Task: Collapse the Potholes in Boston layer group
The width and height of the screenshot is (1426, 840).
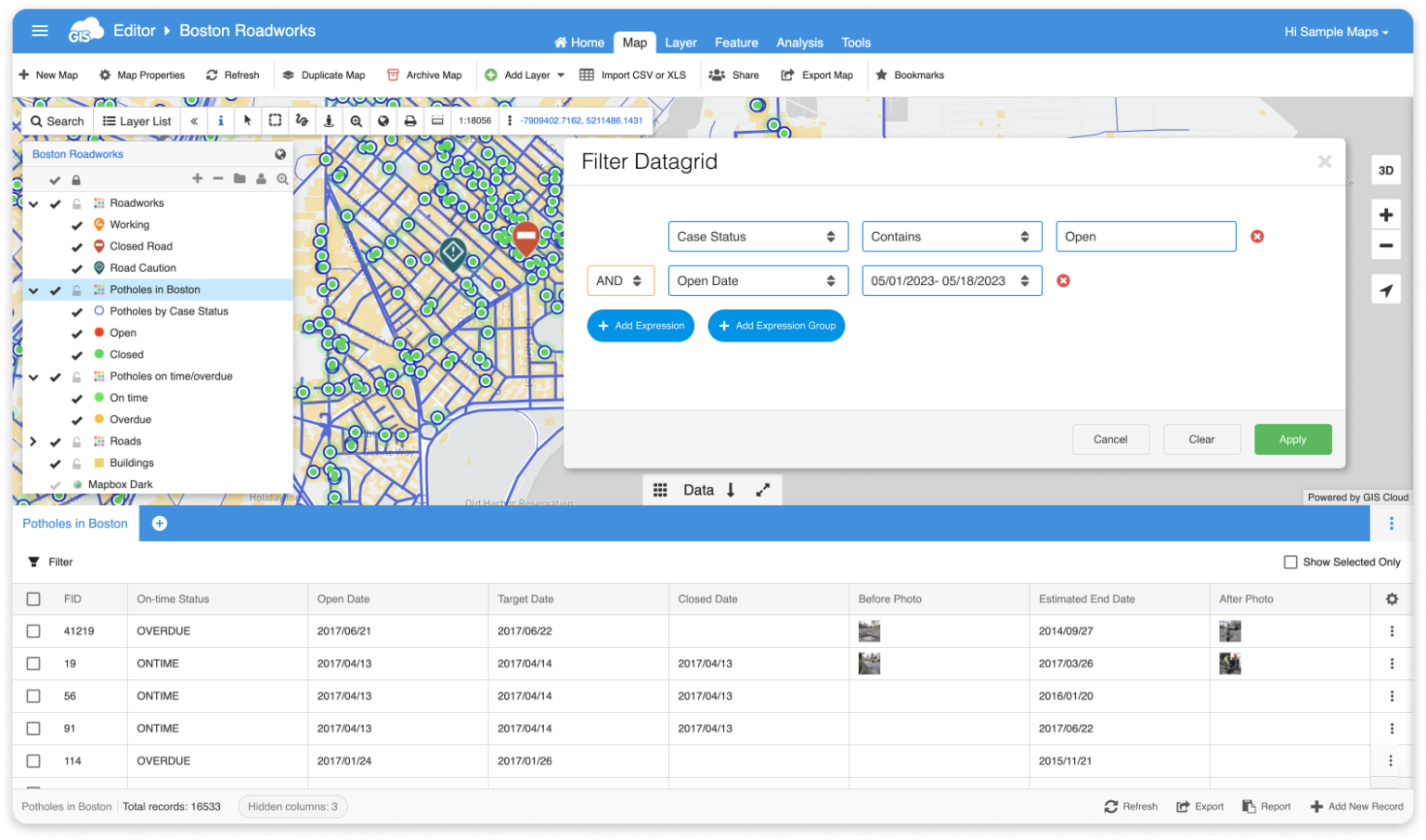Action: click(x=33, y=289)
